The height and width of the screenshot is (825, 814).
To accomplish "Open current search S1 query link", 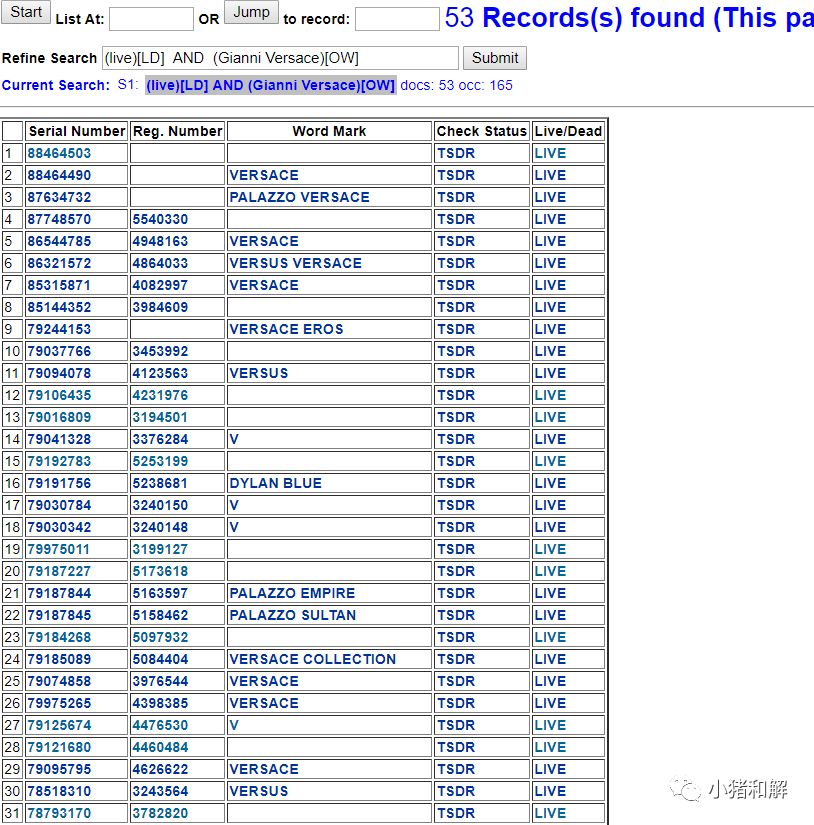I will [270, 85].
